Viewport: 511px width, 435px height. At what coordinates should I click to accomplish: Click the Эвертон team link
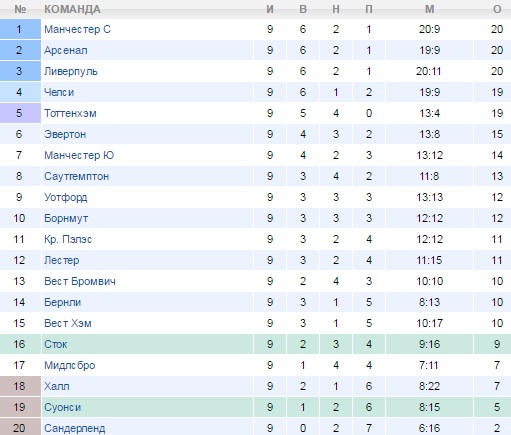[x=65, y=134]
